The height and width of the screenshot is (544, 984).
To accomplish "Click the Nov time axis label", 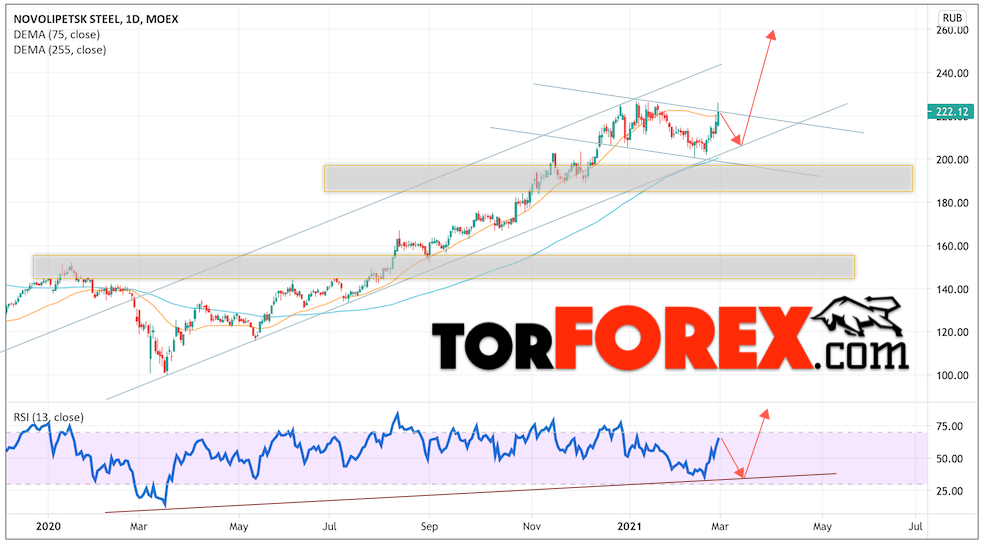I will (x=532, y=526).
